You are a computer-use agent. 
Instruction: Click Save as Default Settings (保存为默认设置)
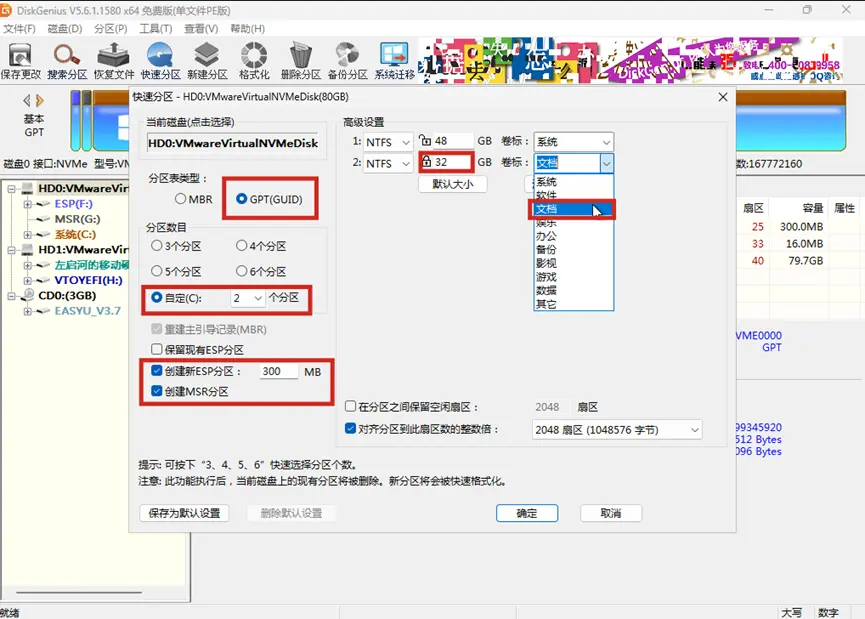click(184, 513)
